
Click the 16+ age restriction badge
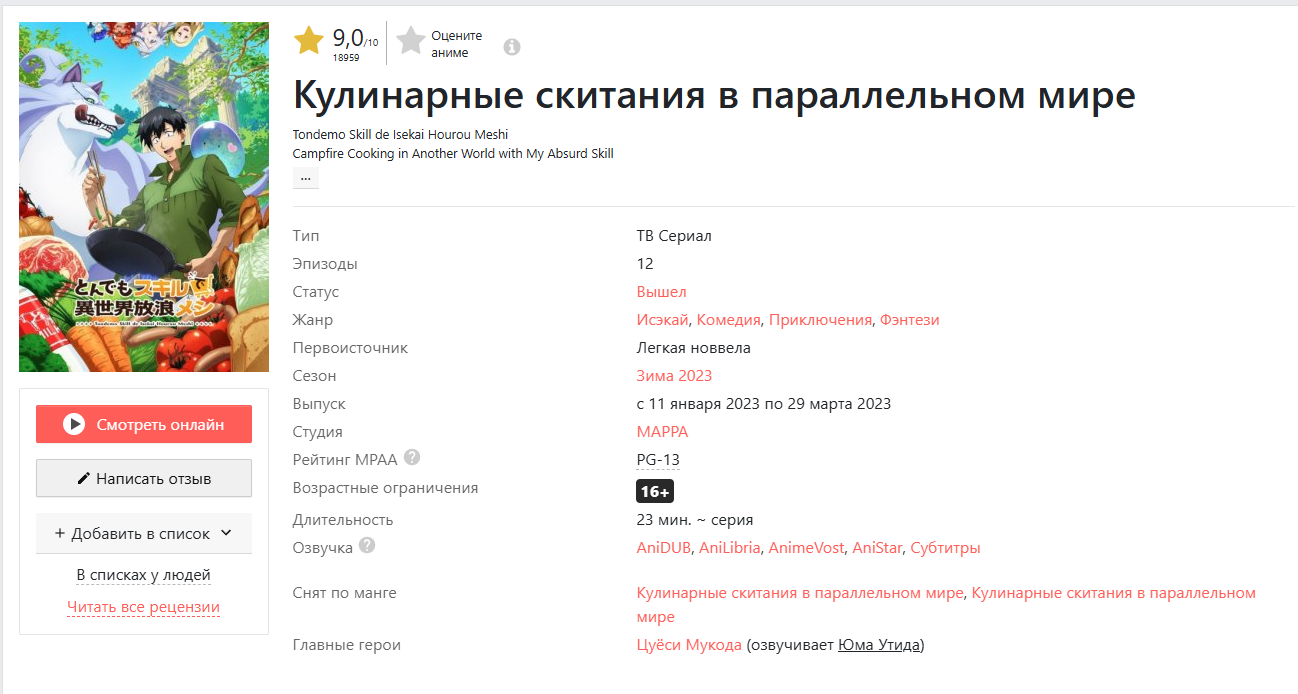[655, 491]
